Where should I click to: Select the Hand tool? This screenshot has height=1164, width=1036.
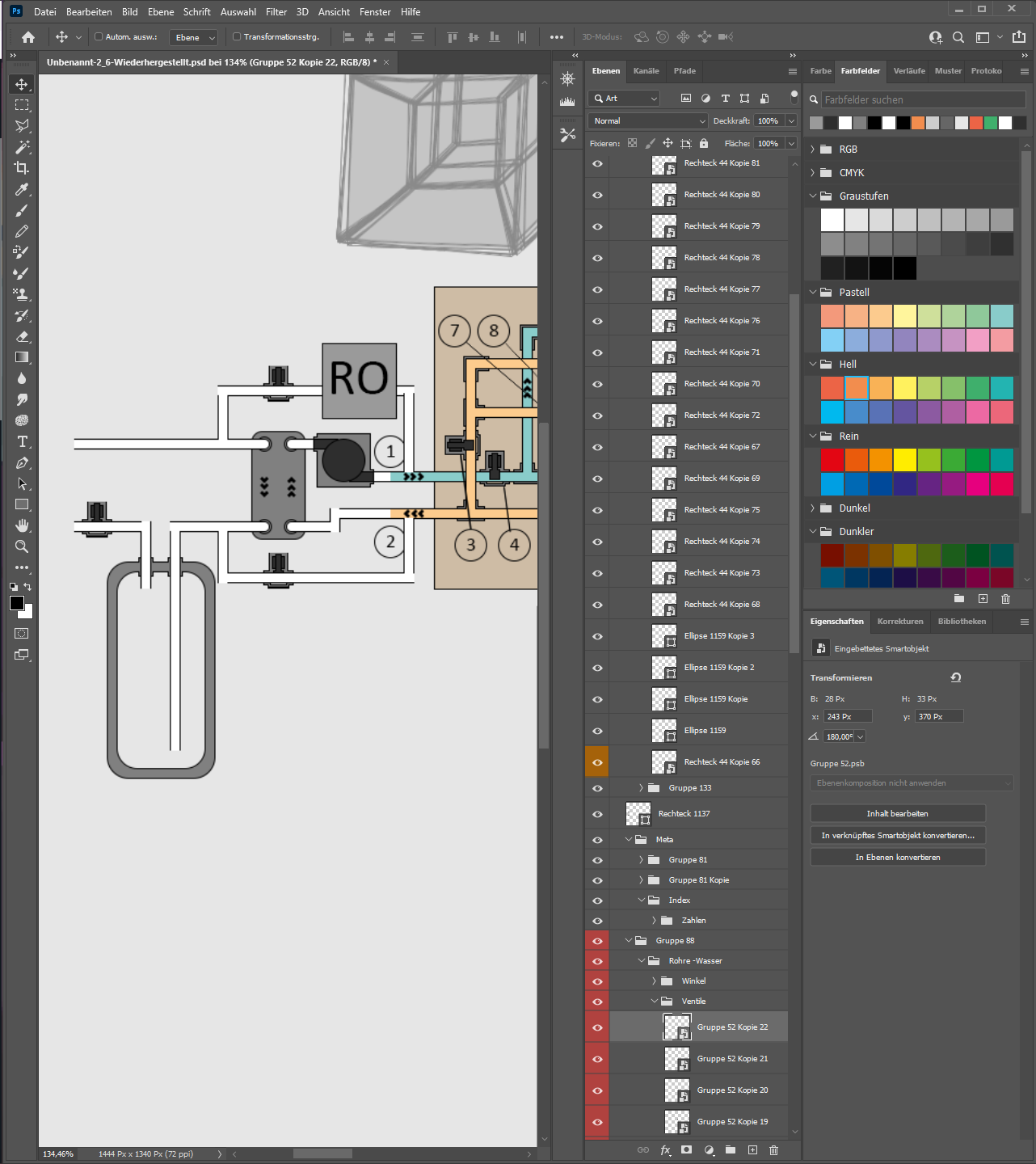(x=22, y=525)
